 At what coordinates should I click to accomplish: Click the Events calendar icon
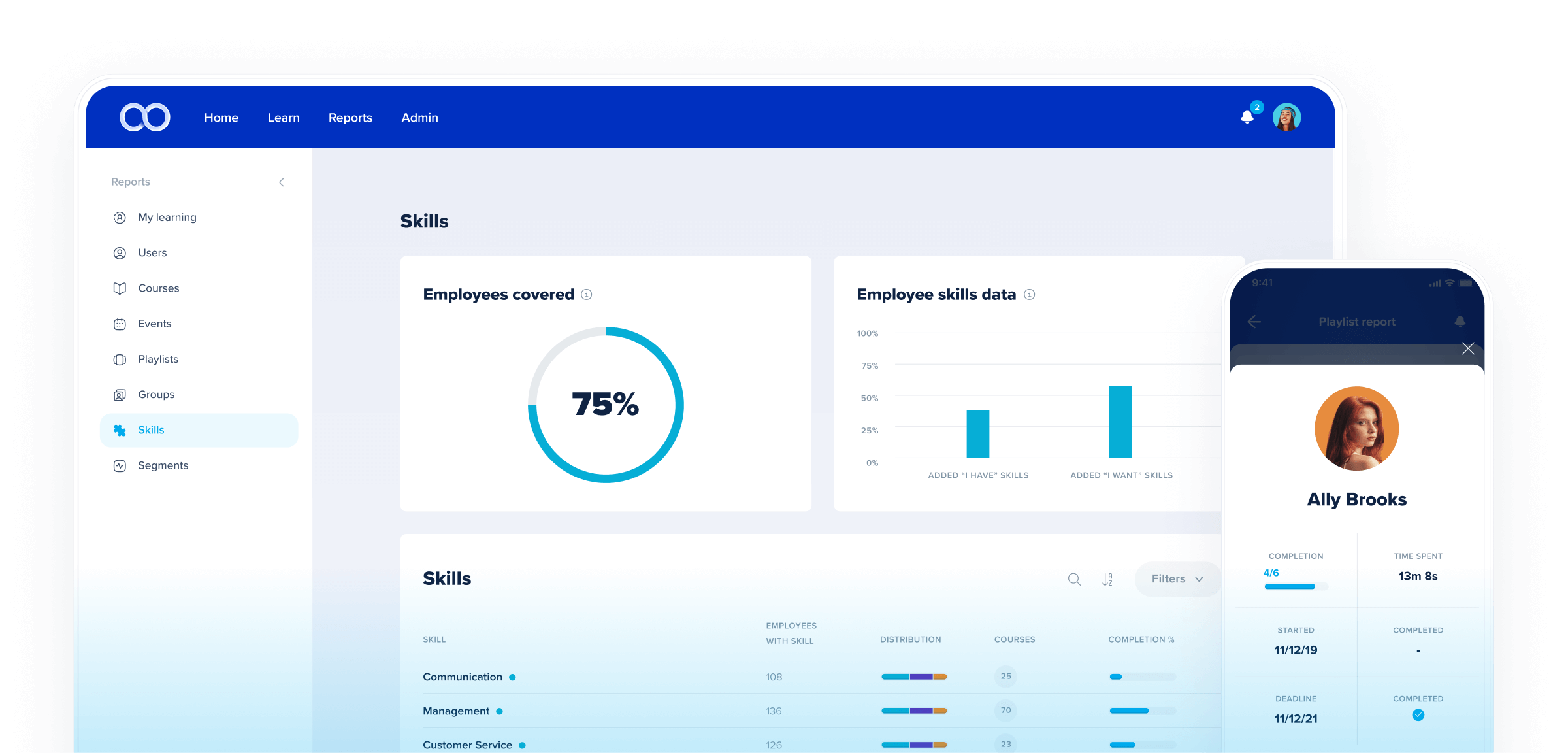point(120,323)
